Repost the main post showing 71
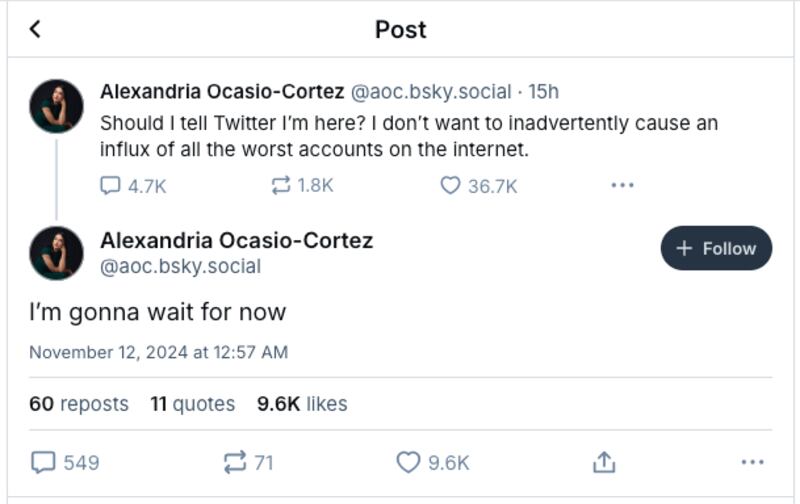The height and width of the screenshot is (504, 800). coord(235,462)
